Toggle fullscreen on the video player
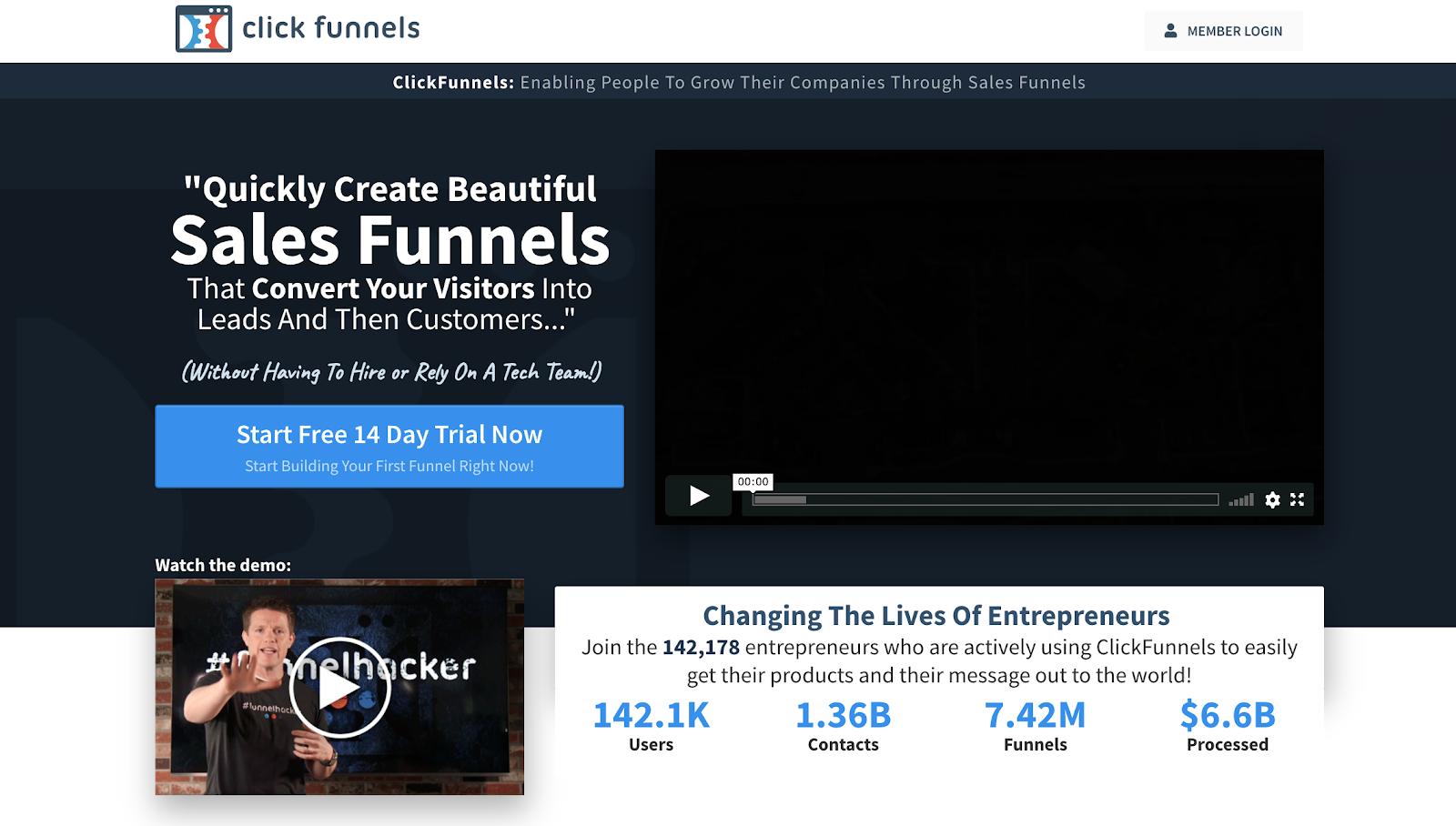Viewport: 1456px width, 826px height. click(x=1297, y=499)
